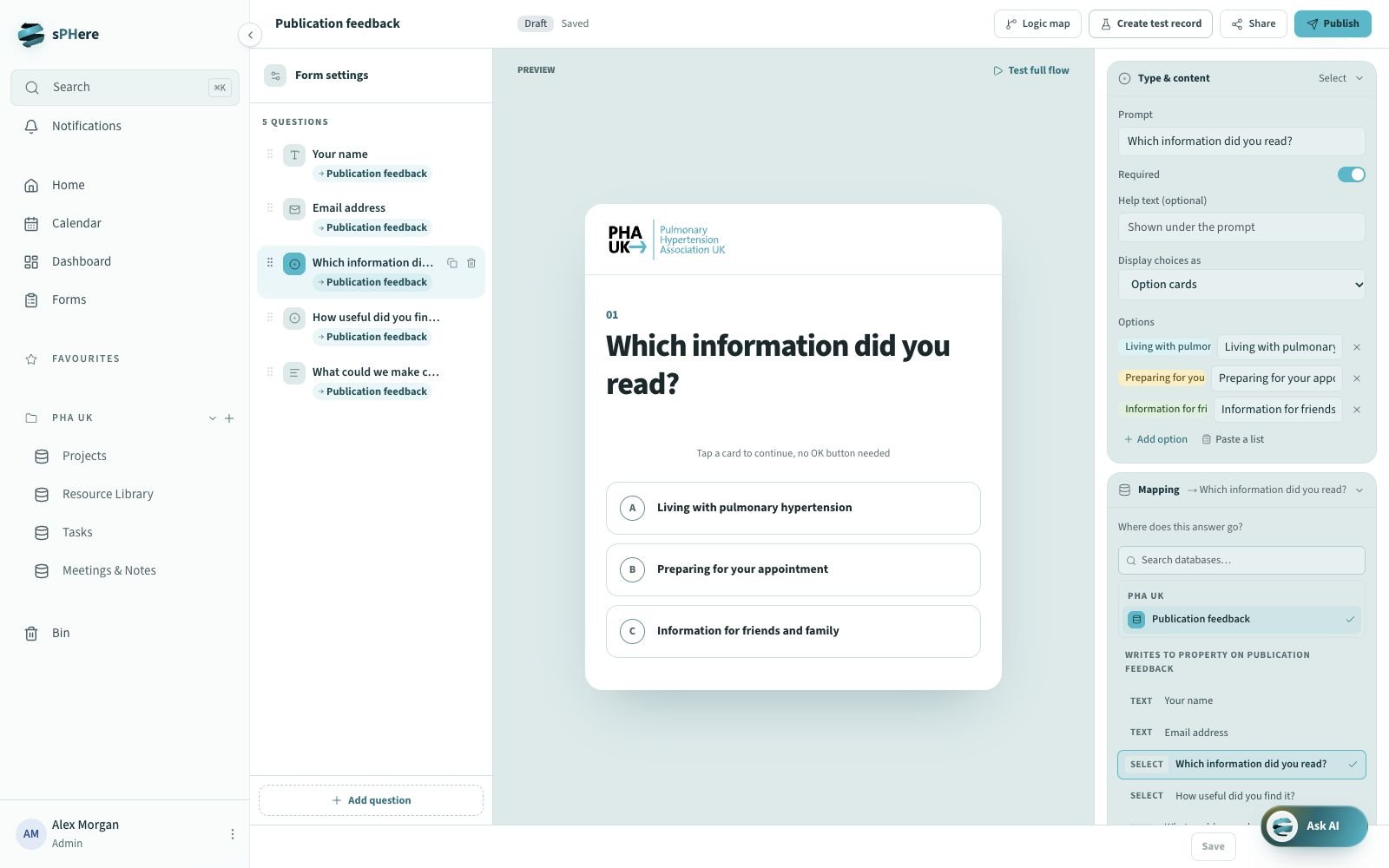This screenshot has width=1389, height=868.
Task: Click the Prompt text field
Action: pyautogui.click(x=1241, y=141)
